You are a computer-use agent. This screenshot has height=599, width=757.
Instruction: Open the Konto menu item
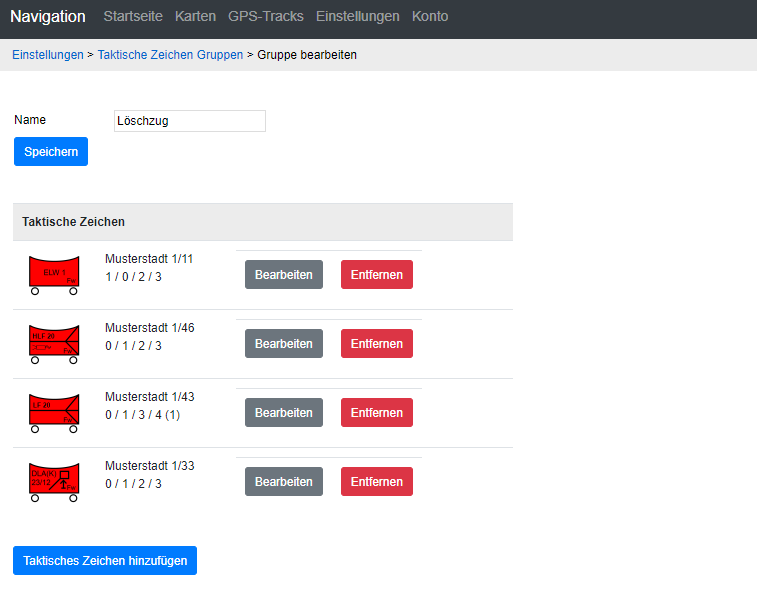point(430,17)
